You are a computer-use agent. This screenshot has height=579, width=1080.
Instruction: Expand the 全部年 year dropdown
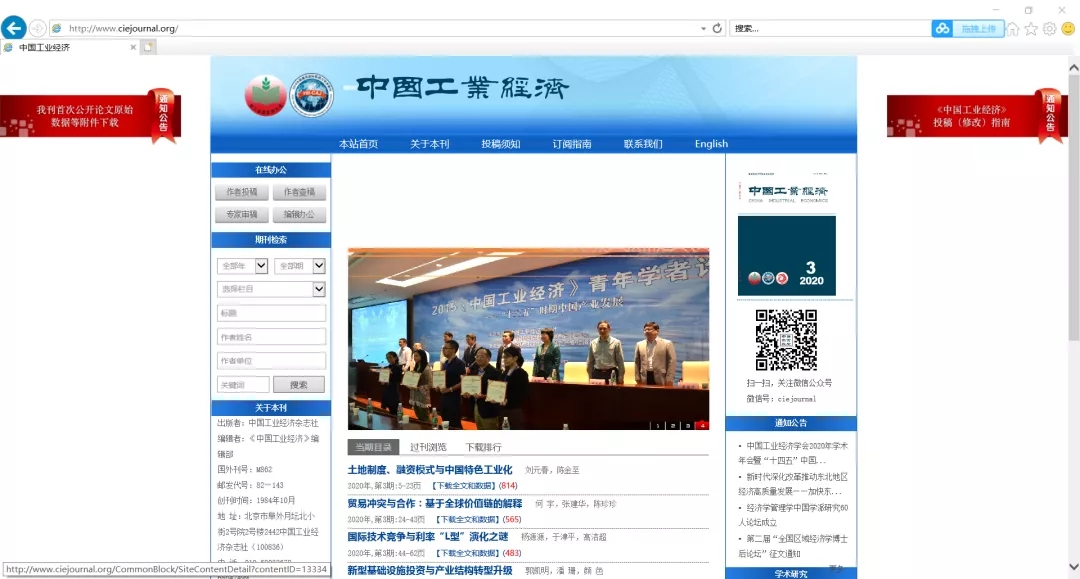pyautogui.click(x=261, y=266)
